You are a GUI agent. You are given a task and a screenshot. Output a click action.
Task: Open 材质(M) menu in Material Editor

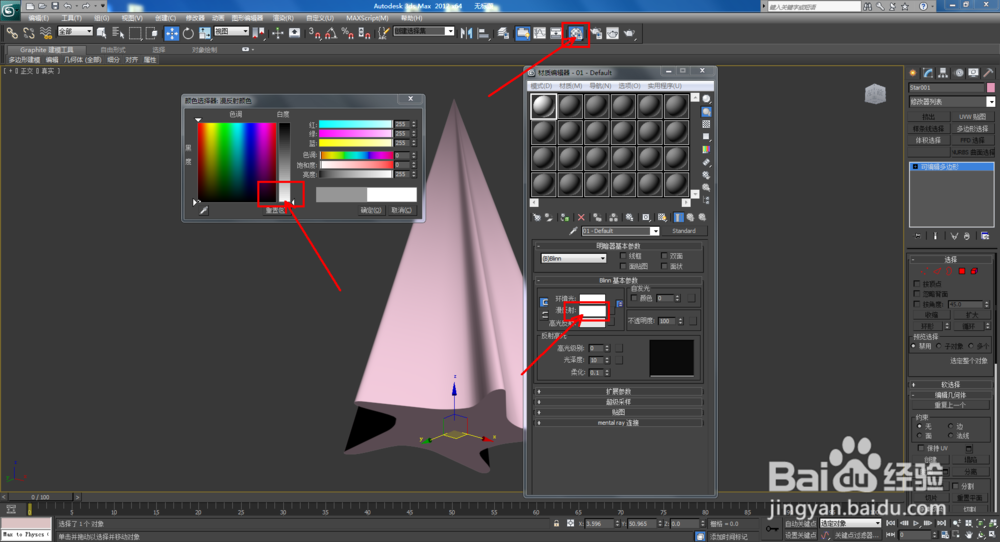571,85
